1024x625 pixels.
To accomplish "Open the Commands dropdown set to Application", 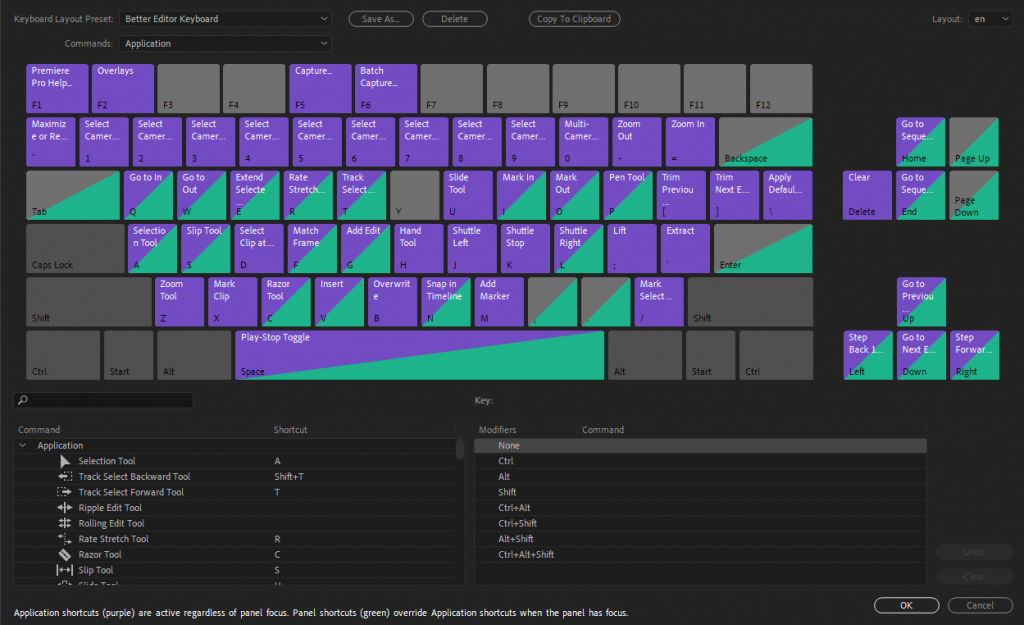I will 224,44.
